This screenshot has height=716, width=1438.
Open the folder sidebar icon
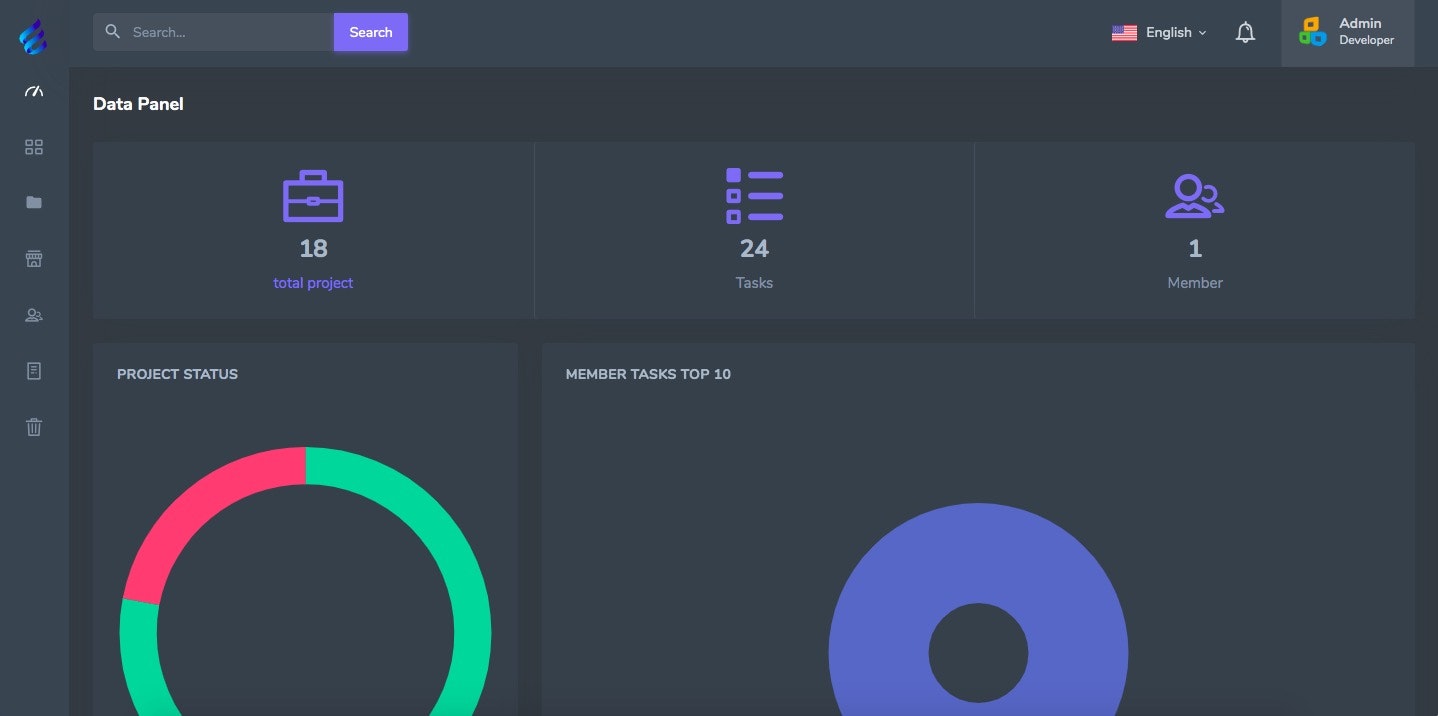tap(34, 202)
